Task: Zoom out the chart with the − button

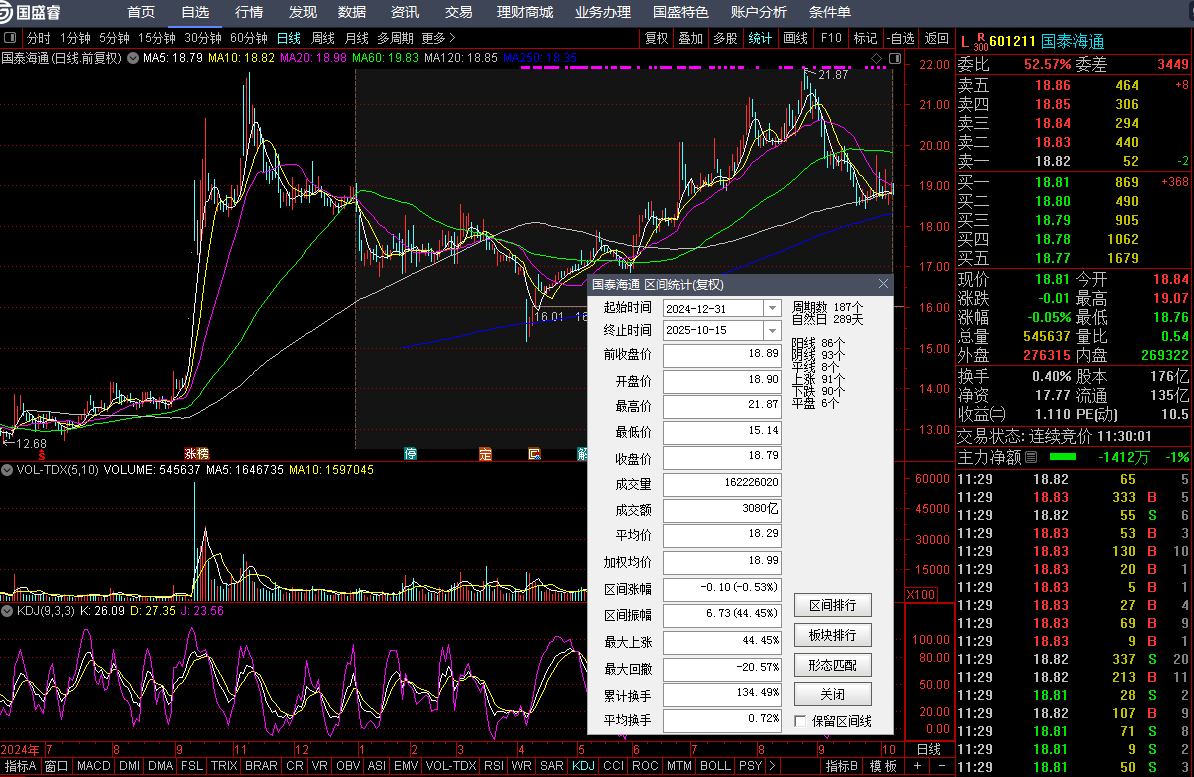Action: coord(941,766)
